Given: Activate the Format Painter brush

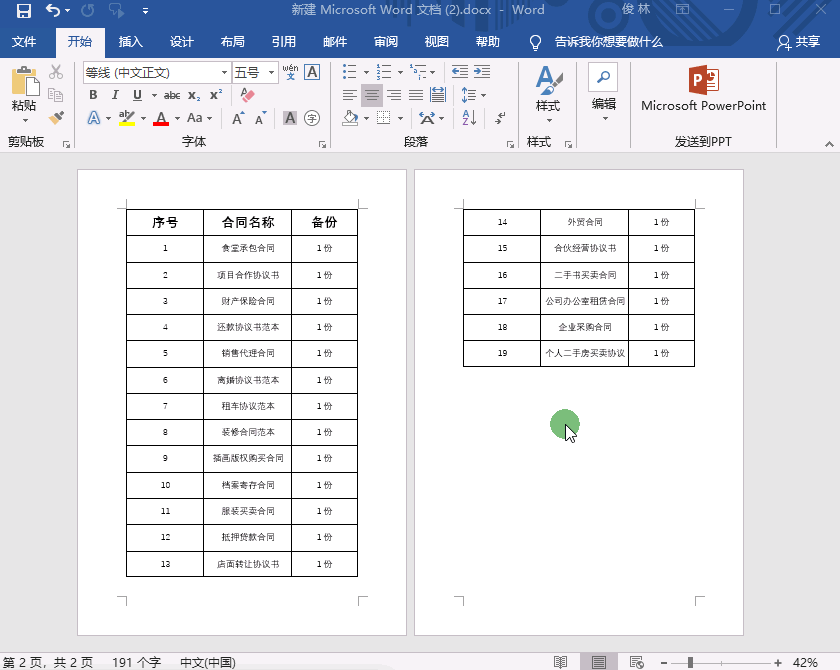Looking at the screenshot, I should coord(56,118).
